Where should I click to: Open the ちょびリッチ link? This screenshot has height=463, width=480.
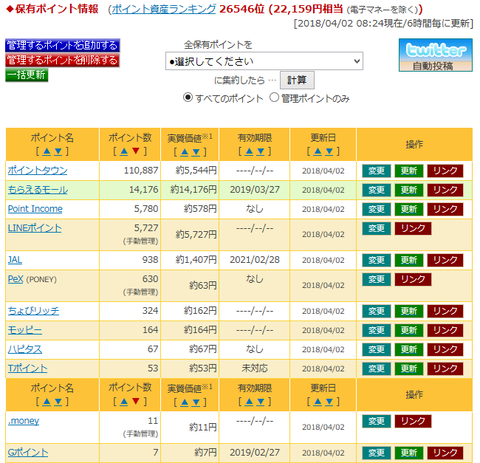(x=33, y=311)
